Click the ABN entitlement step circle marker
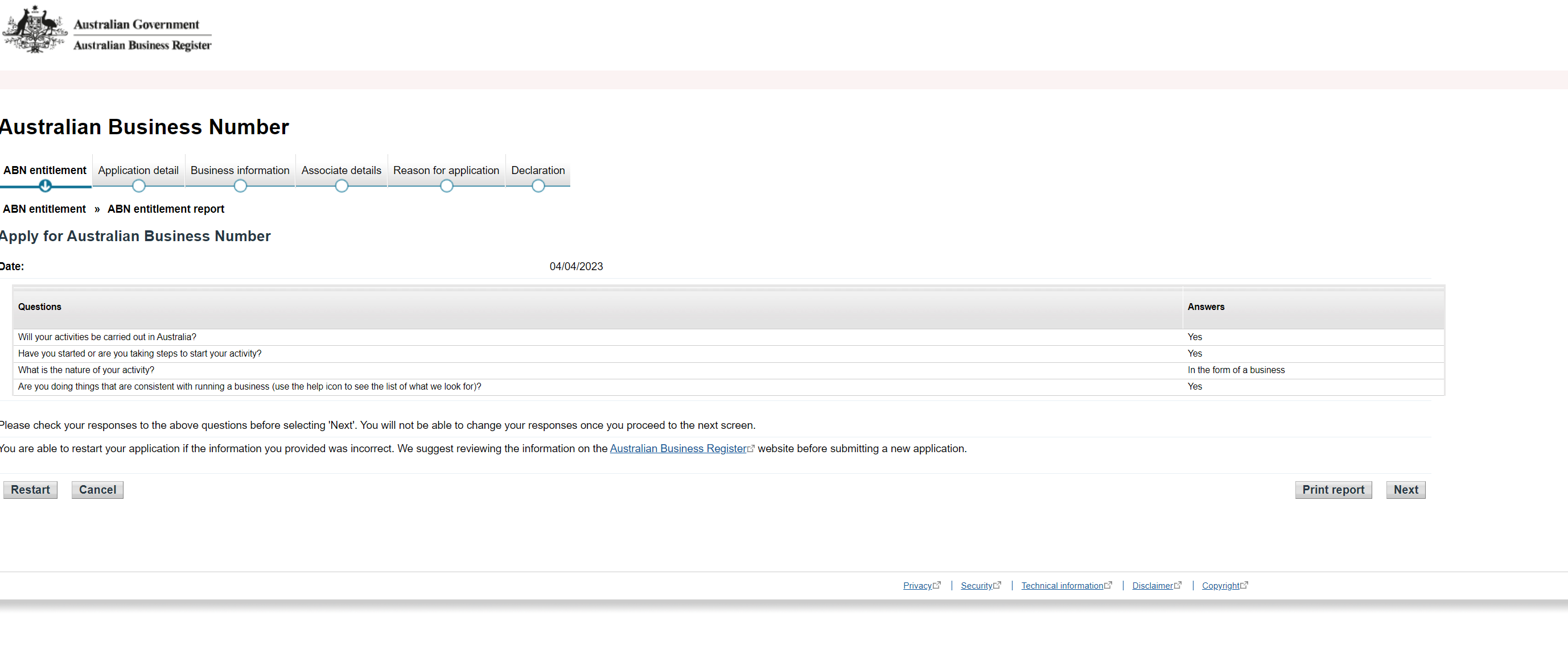This screenshot has height=666, width=1568. coord(45,185)
